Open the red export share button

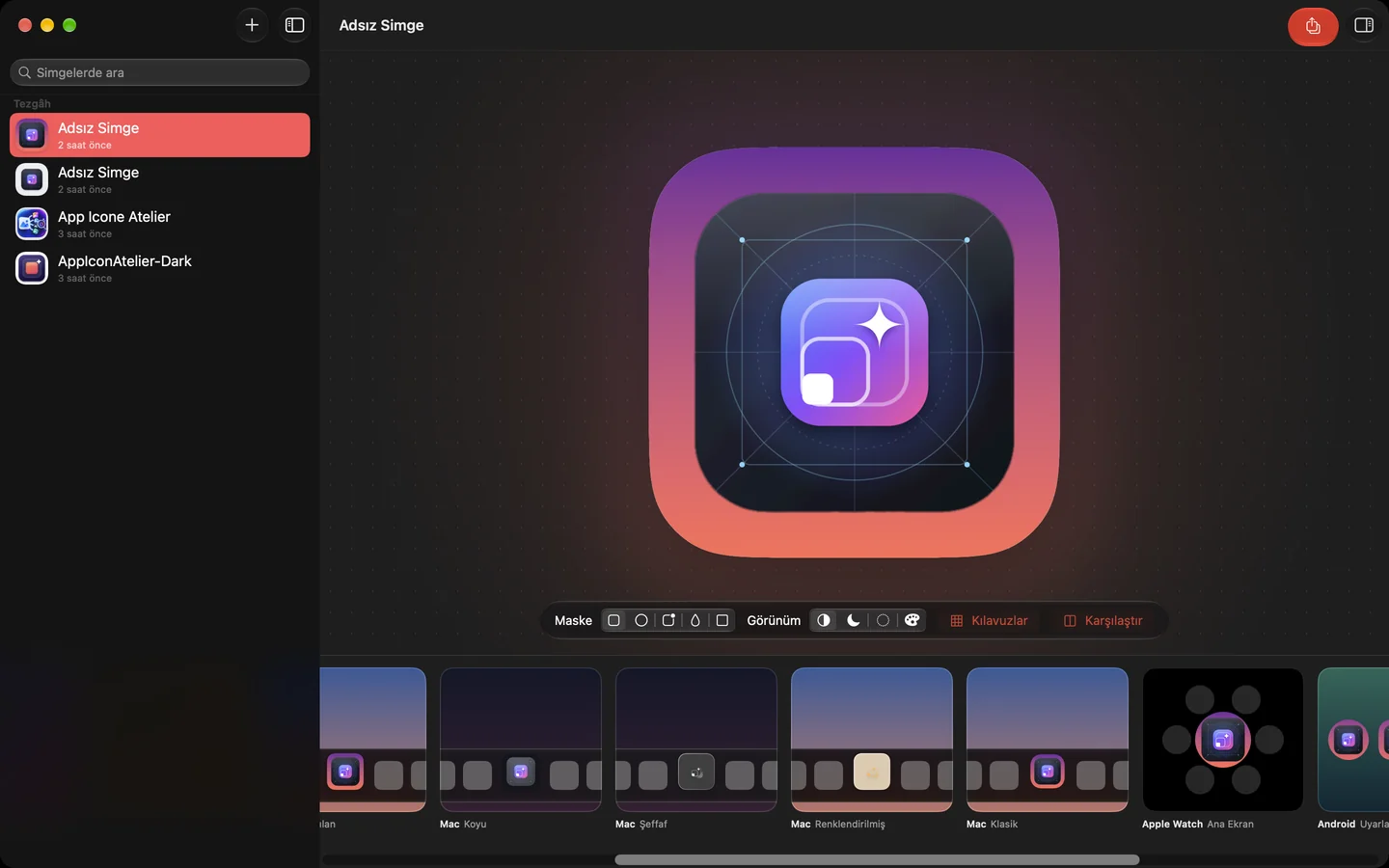coord(1313,26)
